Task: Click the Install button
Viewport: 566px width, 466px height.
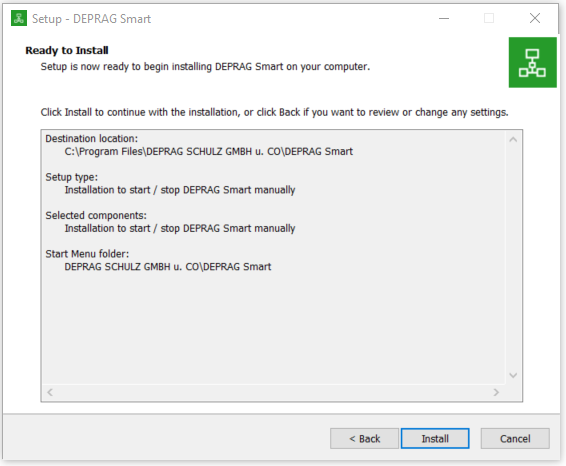Action: click(x=435, y=439)
